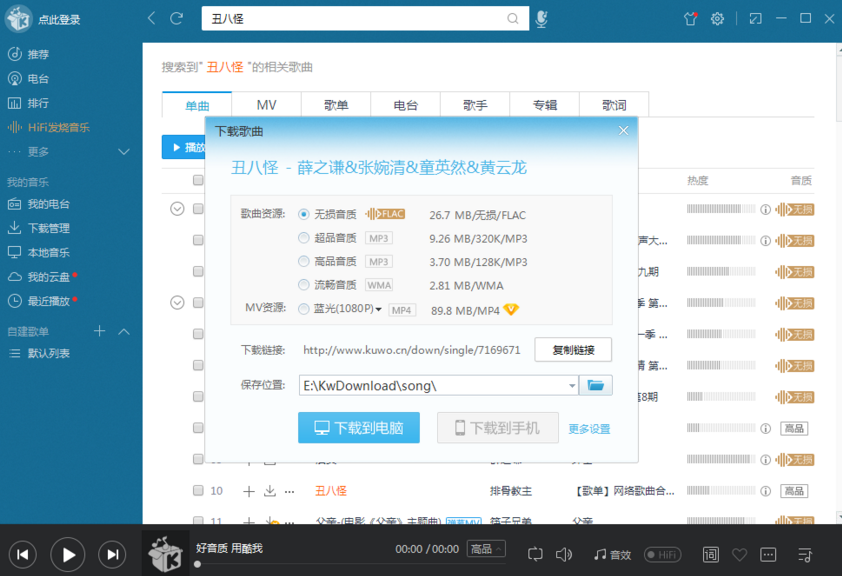Open the more options icon in player bar
The image size is (842, 576).
coord(768,555)
